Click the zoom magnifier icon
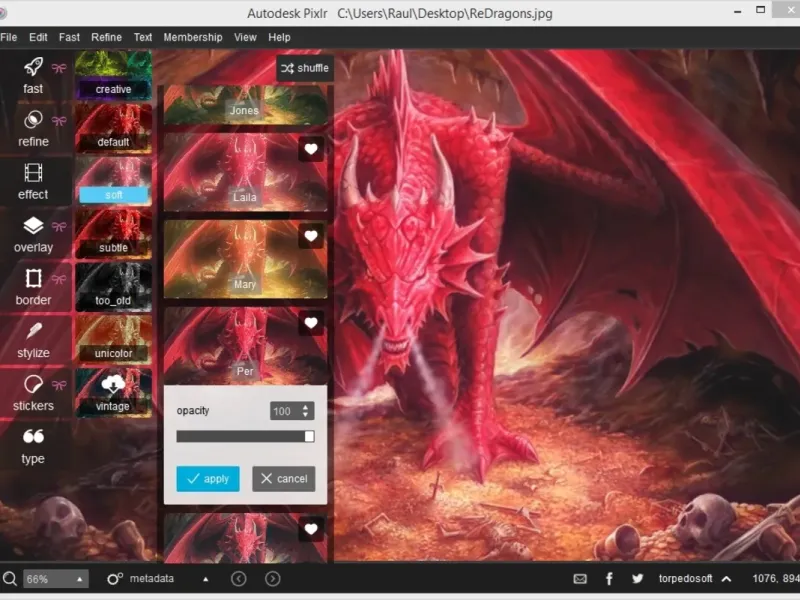 (x=10, y=579)
